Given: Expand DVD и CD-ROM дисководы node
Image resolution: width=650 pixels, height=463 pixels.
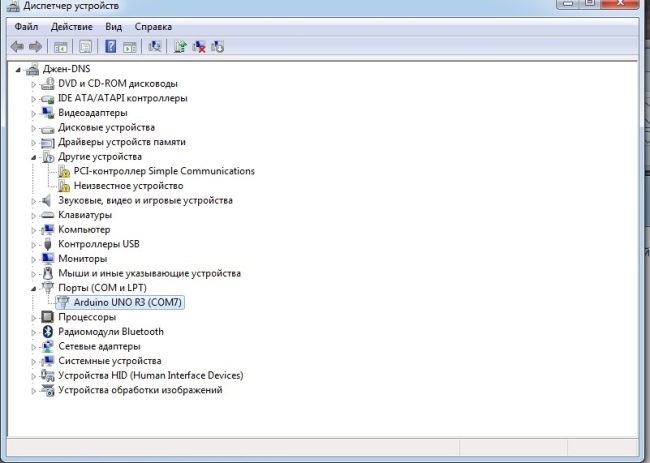Looking at the screenshot, I should tap(33, 84).
